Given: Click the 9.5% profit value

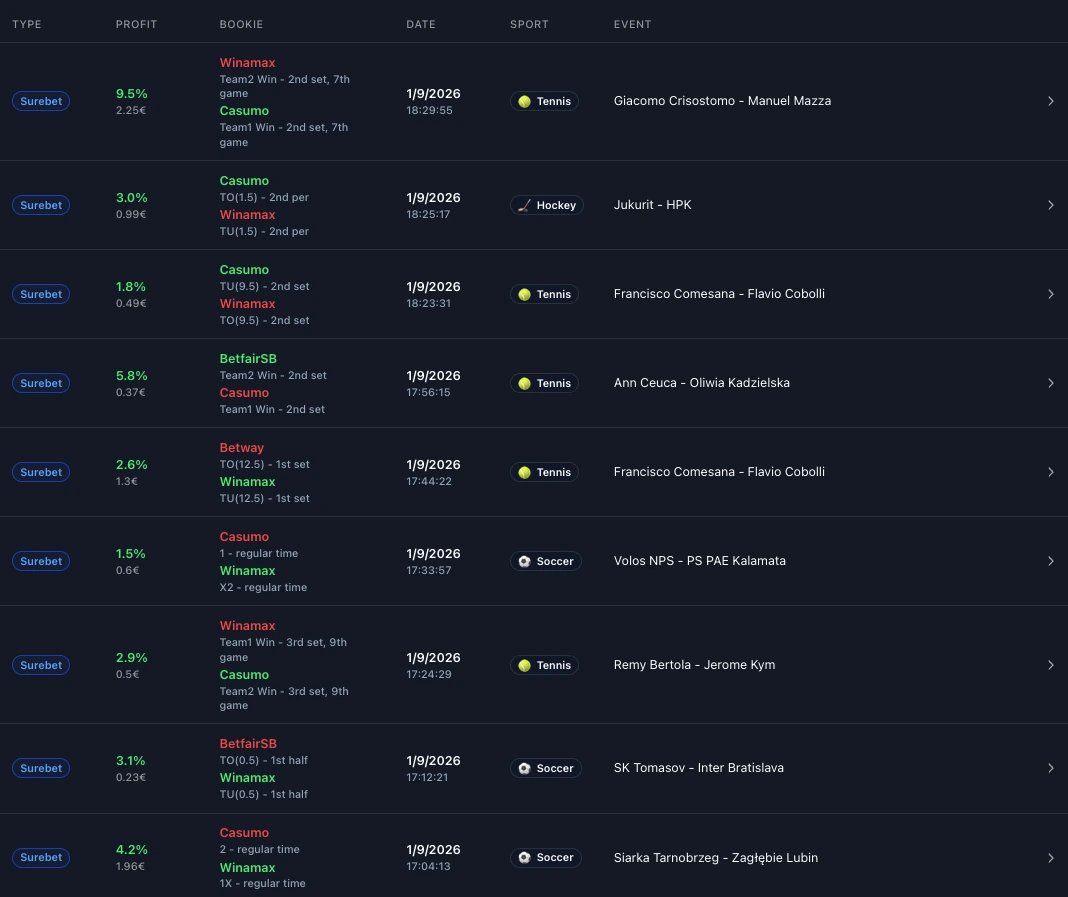Looking at the screenshot, I should (131, 93).
